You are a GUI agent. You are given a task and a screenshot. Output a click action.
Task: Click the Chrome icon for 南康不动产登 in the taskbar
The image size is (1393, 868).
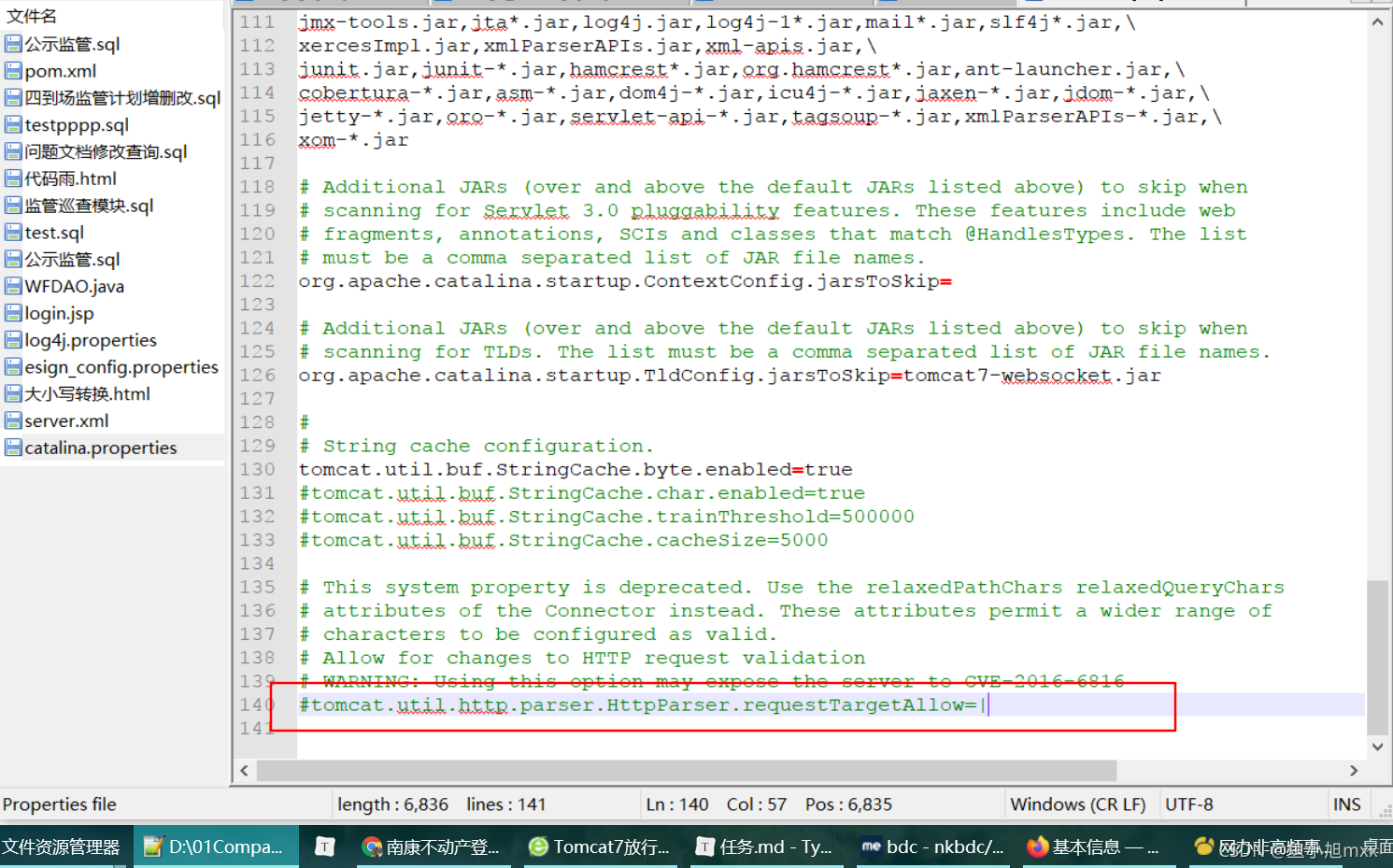(x=372, y=847)
